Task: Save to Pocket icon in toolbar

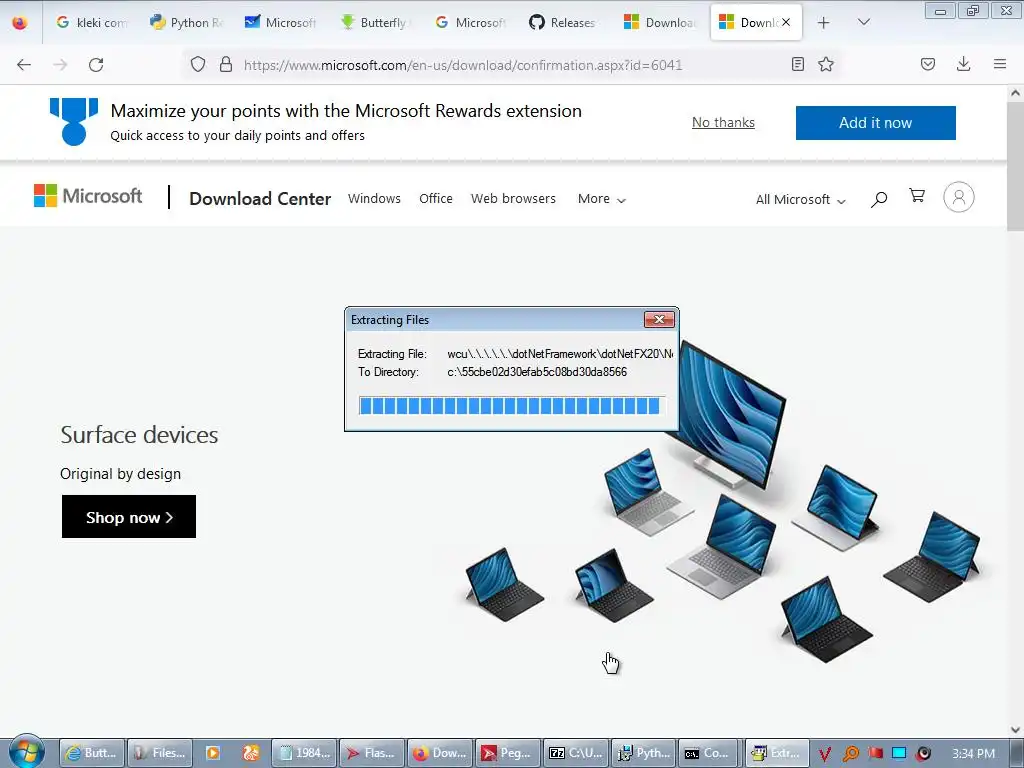Action: click(x=928, y=64)
